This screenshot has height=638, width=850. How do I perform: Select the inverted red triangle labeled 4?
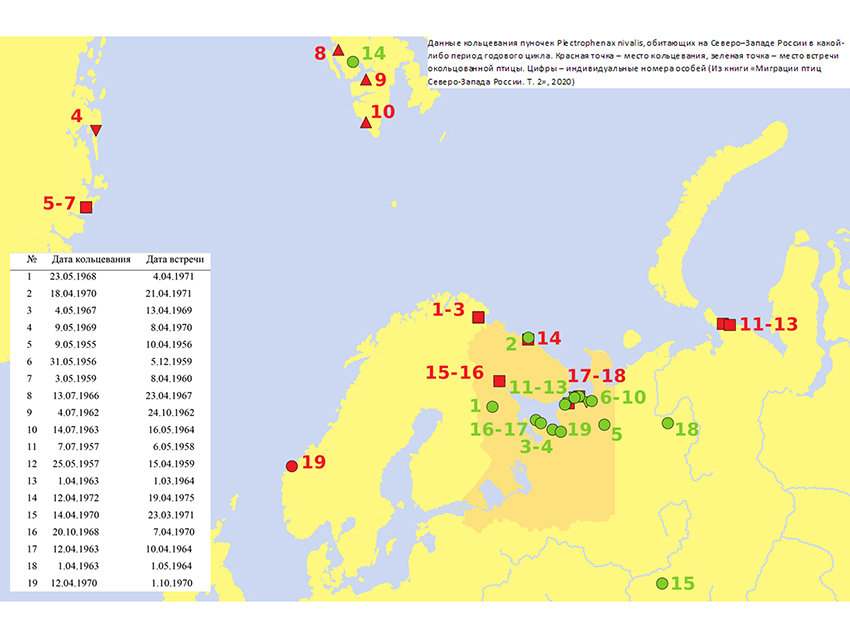[96, 130]
